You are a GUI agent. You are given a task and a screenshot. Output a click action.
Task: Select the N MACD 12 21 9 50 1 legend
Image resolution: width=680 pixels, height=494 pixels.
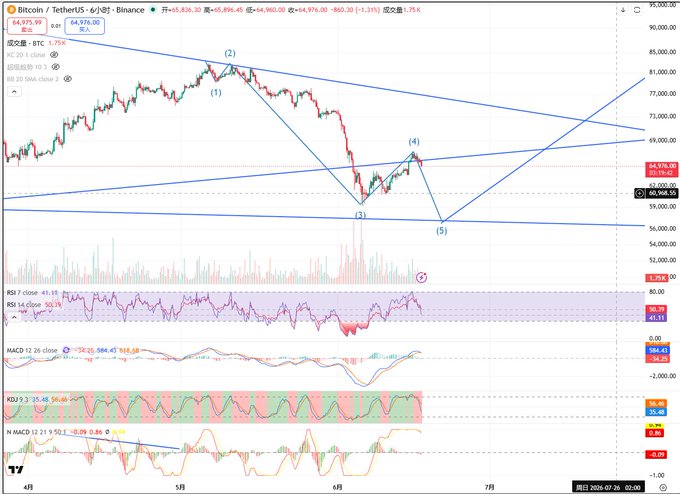36,432
